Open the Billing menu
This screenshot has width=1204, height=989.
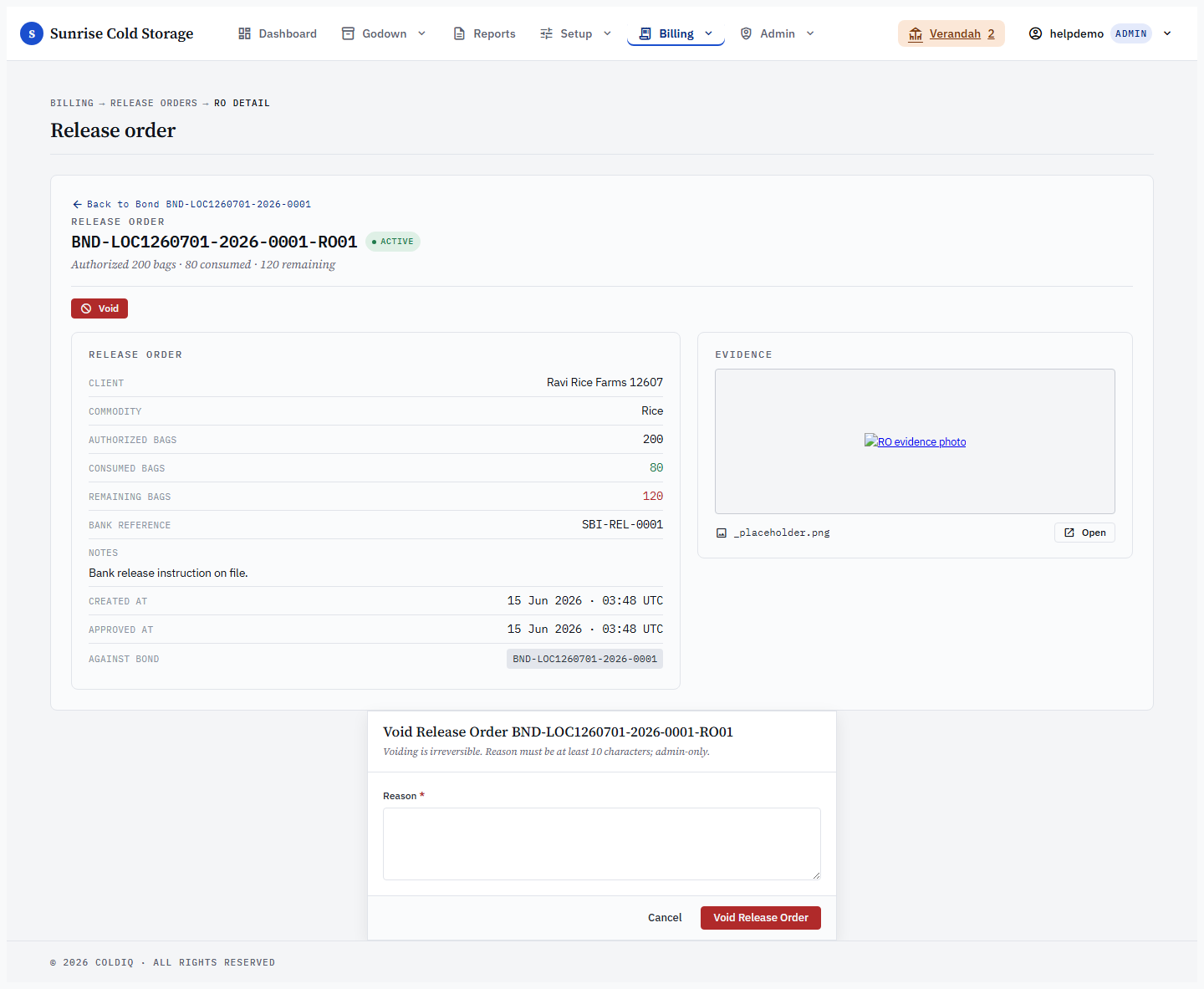point(676,33)
